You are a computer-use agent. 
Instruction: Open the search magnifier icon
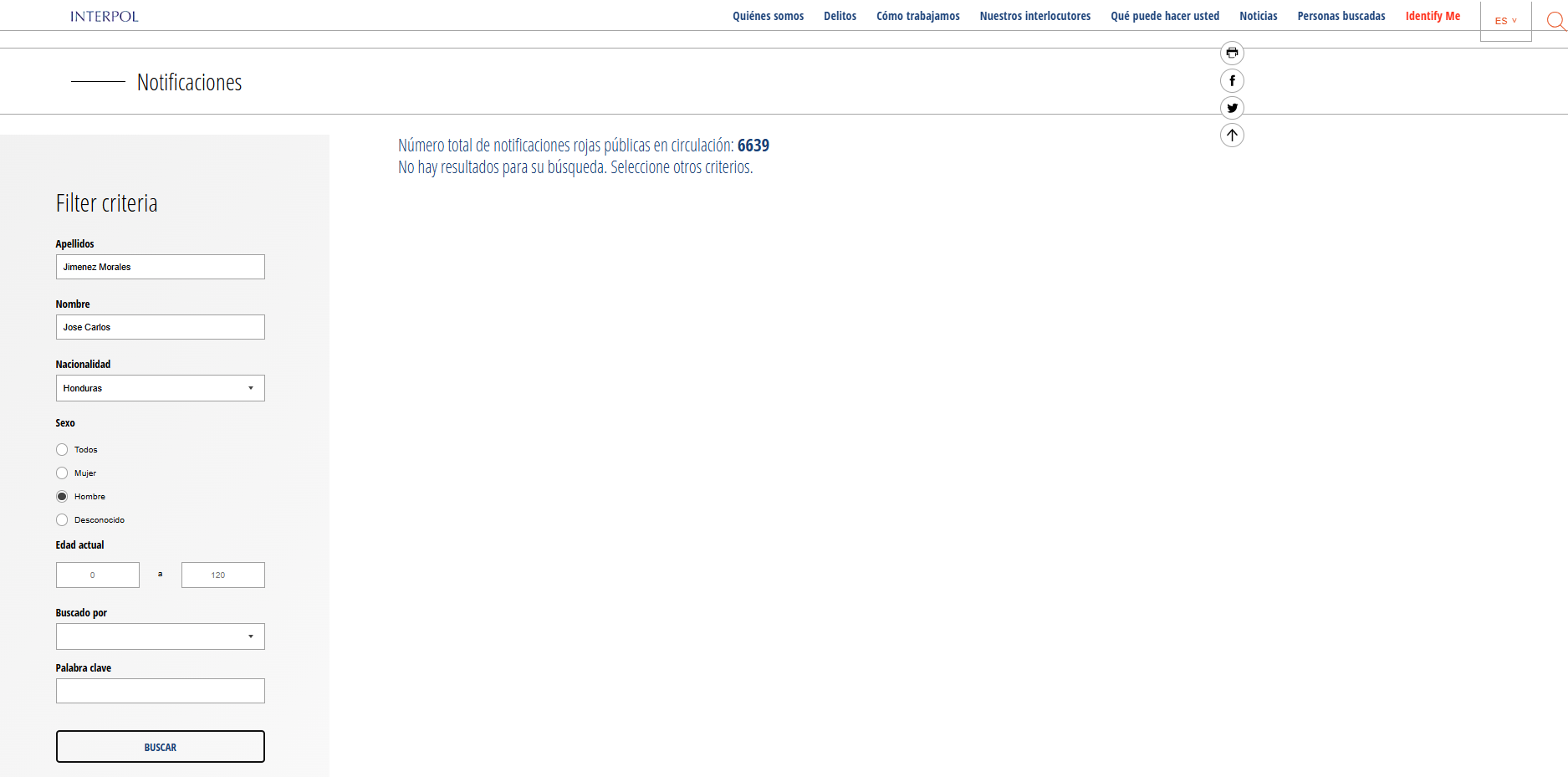(x=1555, y=21)
